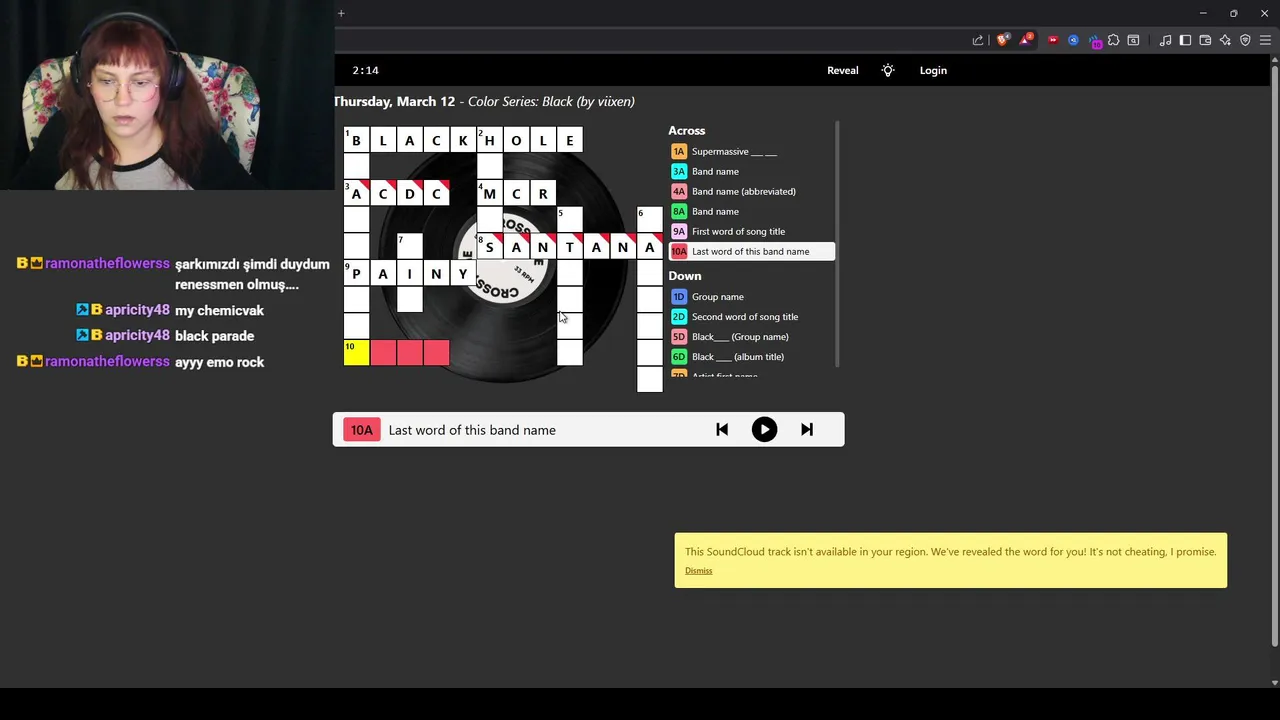Select the 5D pink clue badge
1280x720 pixels.
tap(679, 336)
